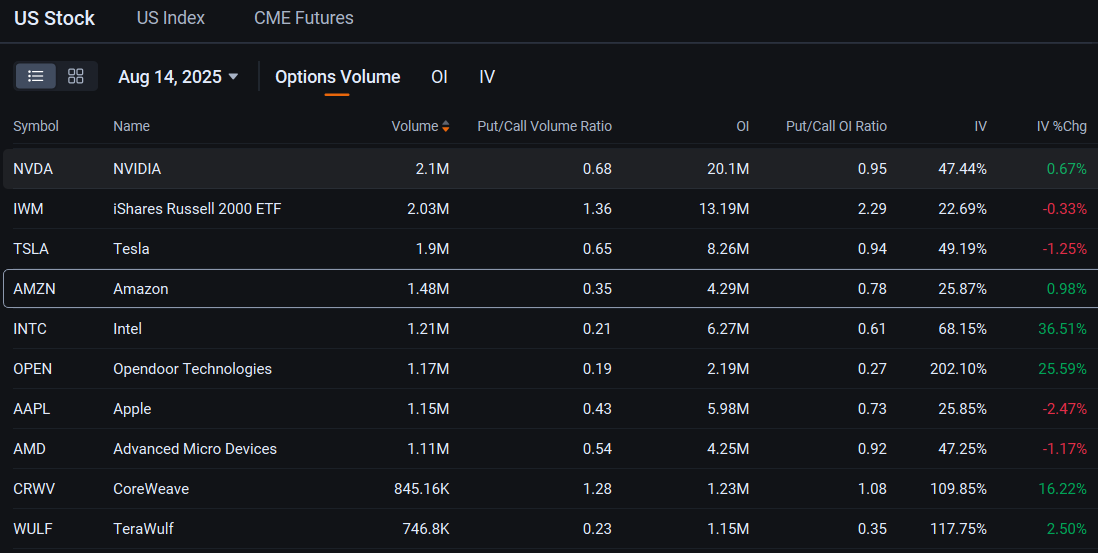Select the Options Volume tab
The width and height of the screenshot is (1098, 553).
pos(338,77)
